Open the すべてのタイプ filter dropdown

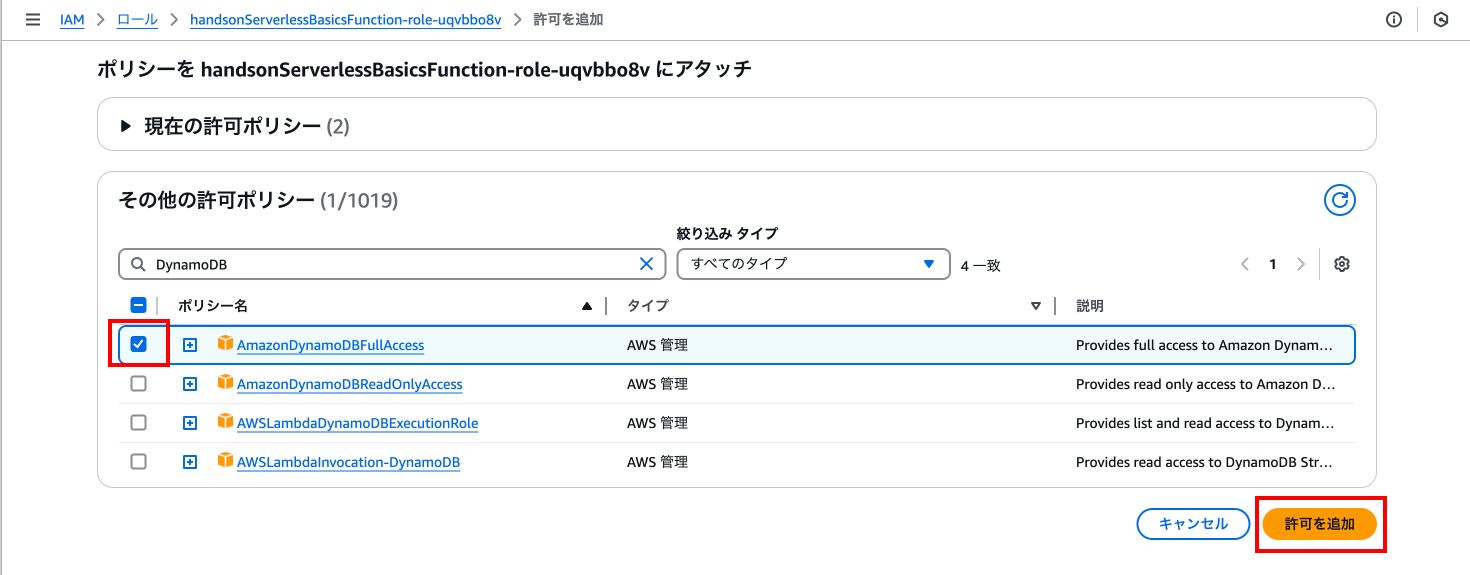tap(813, 264)
